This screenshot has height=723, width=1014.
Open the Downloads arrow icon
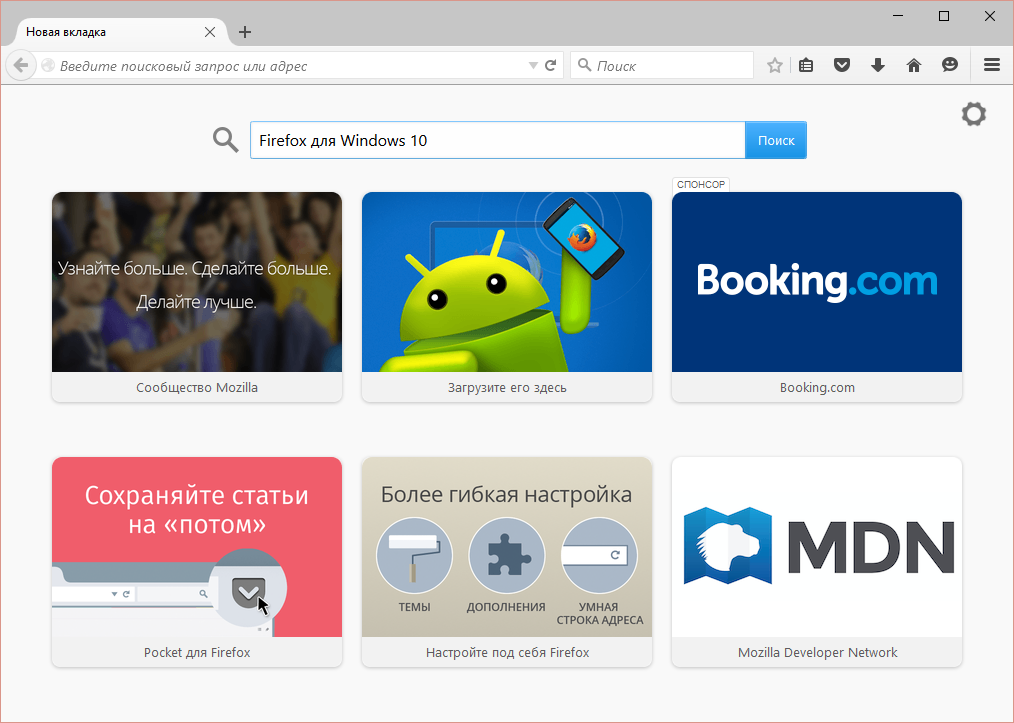click(878, 65)
